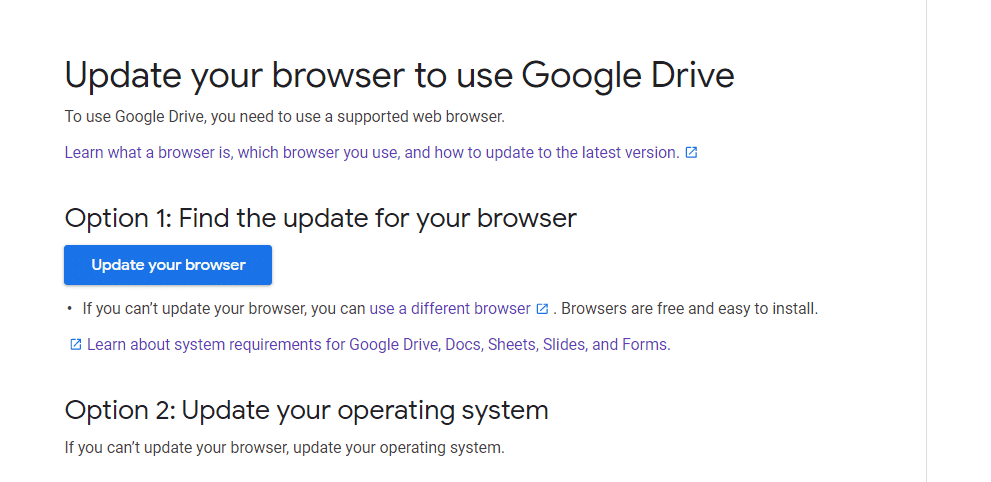The image size is (991, 482).
Task: Open the Learn what a browser is link
Action: click(372, 152)
